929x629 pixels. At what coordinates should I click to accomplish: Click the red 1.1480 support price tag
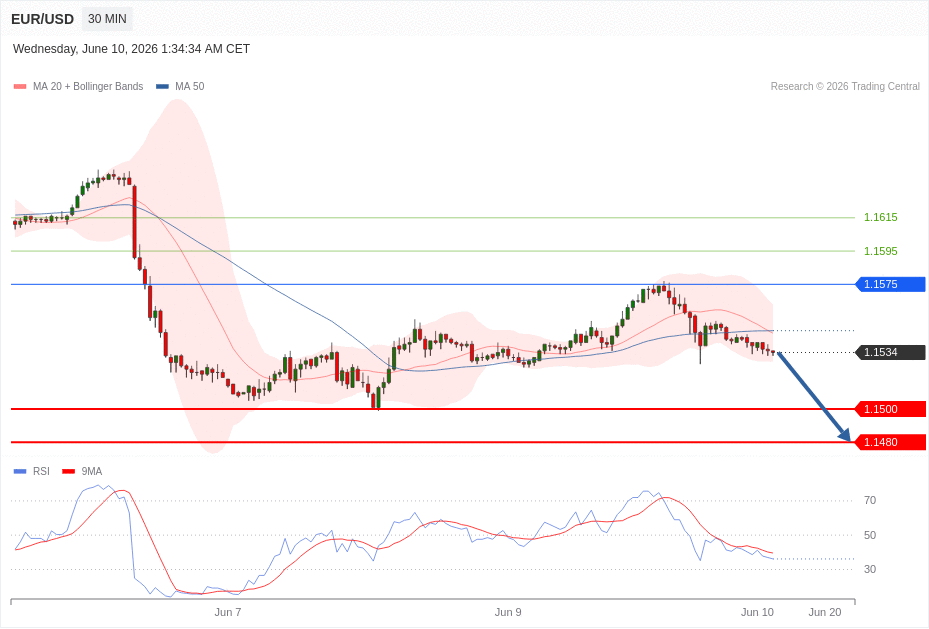890,442
